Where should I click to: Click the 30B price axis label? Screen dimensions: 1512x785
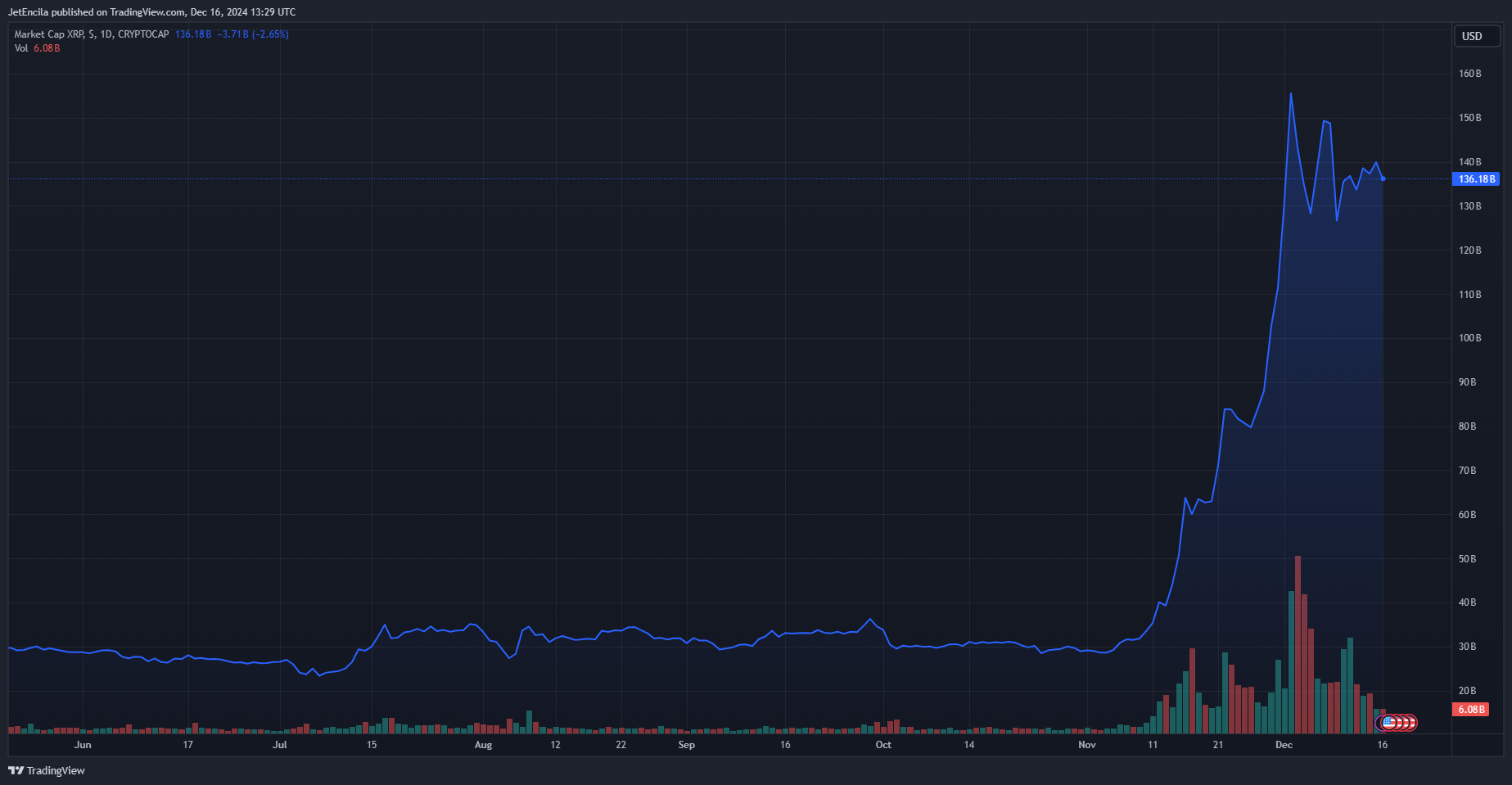pos(1468,647)
